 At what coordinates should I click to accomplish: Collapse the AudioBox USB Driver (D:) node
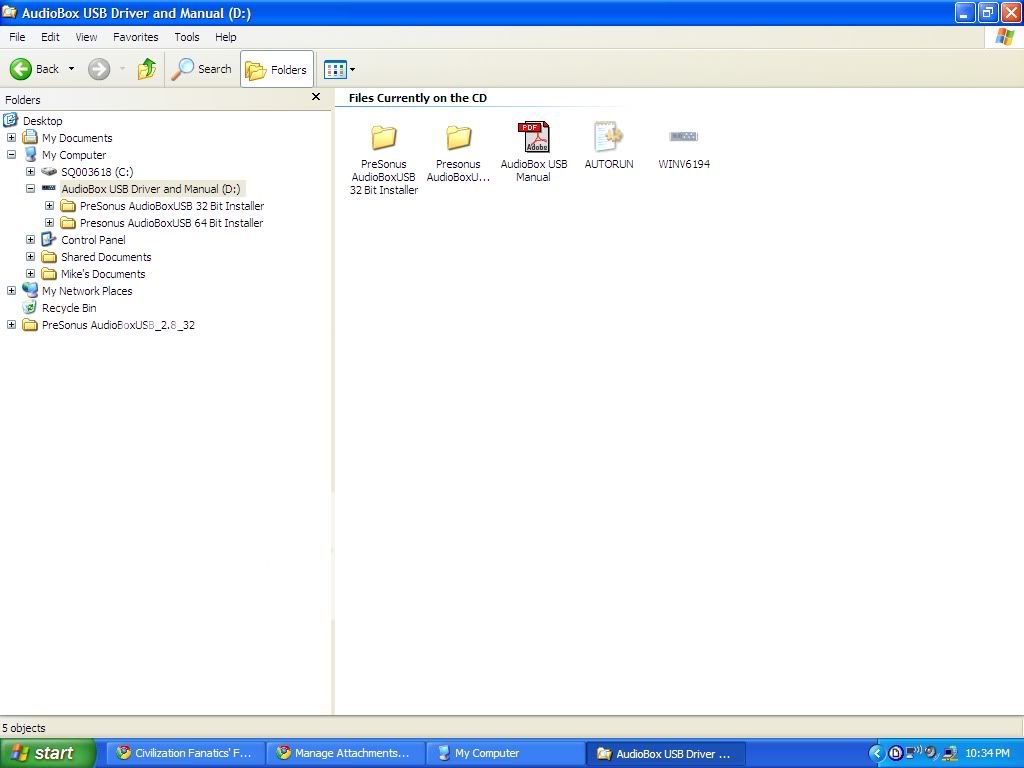point(30,189)
